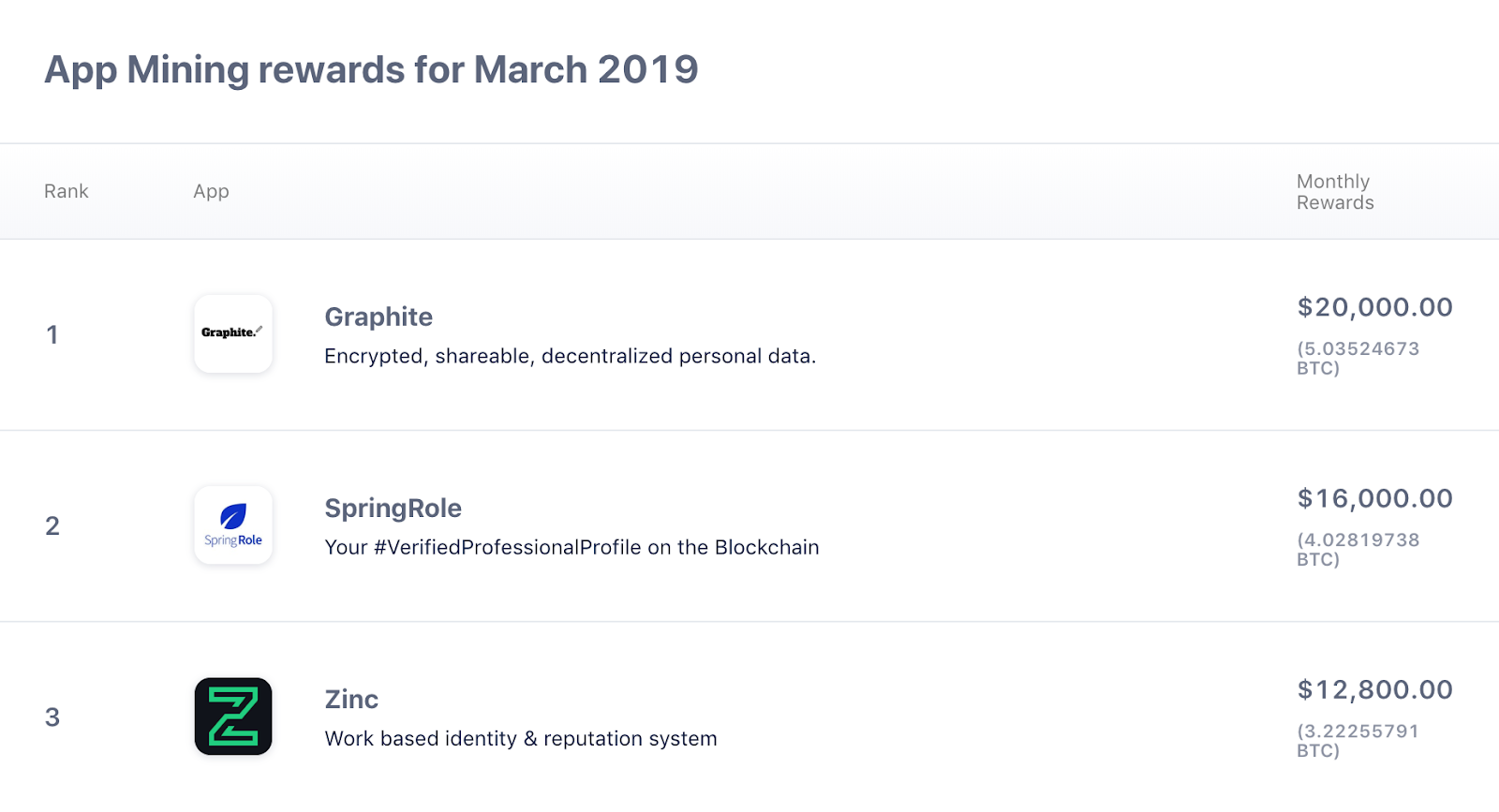Click the SpringRole leaf logo icon
The width and height of the screenshot is (1499, 812).
[233, 524]
